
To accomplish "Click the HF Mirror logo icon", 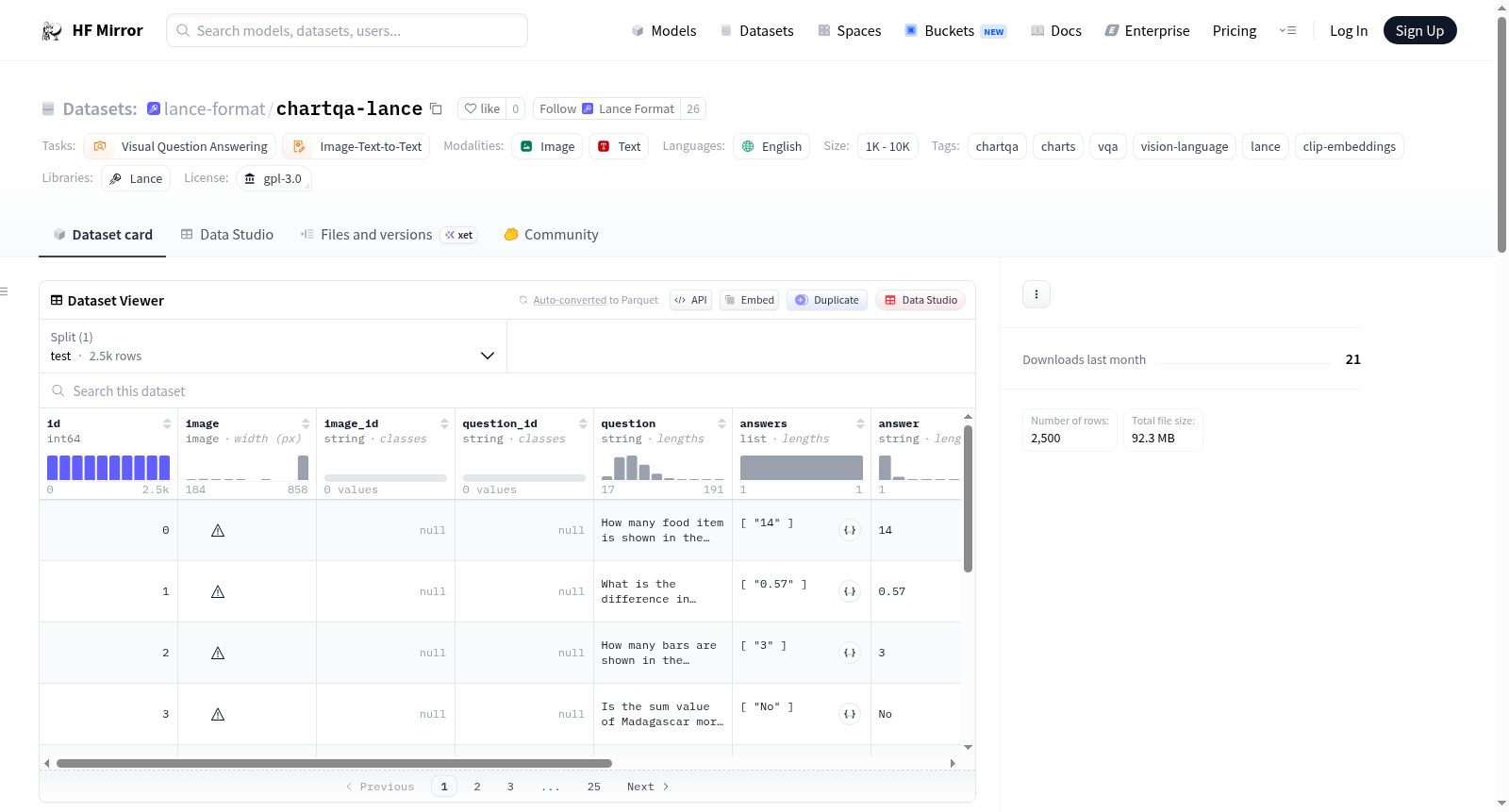I will click(x=52, y=31).
